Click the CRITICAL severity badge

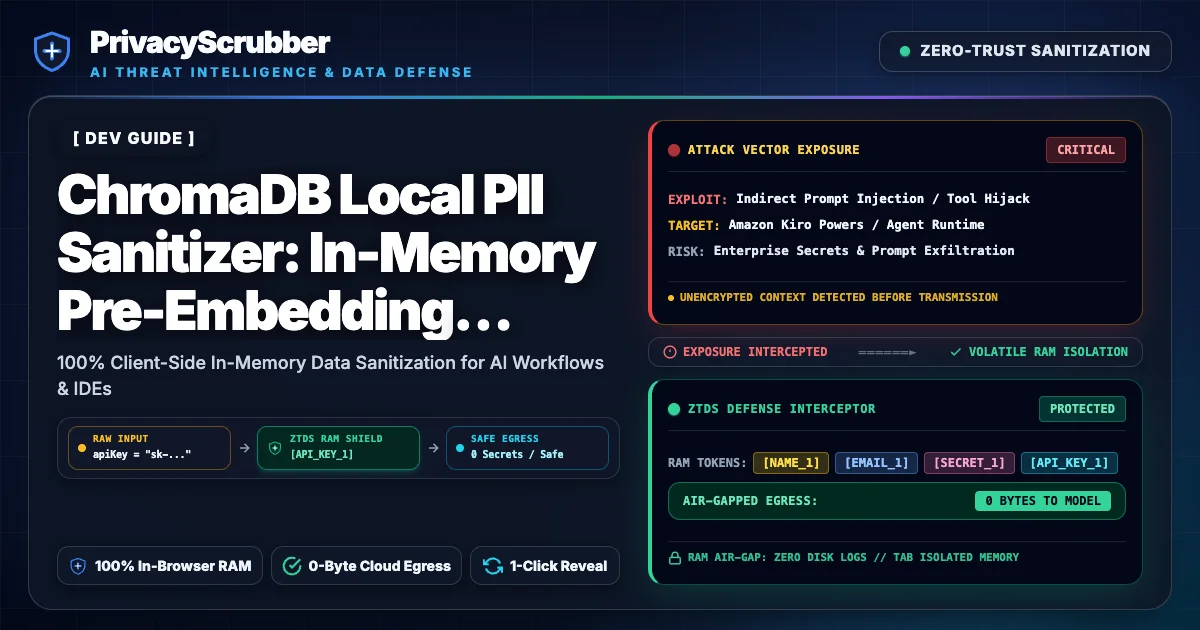[1085, 150]
